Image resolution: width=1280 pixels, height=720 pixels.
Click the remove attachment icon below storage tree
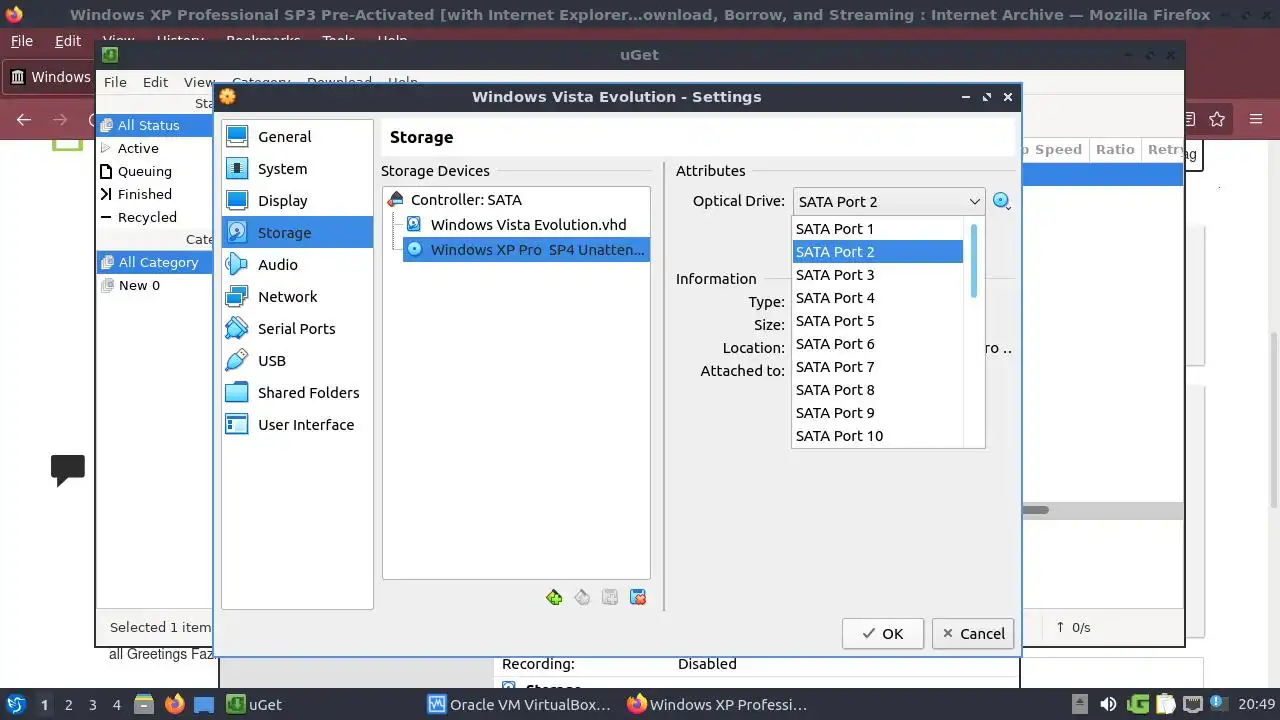(638, 597)
